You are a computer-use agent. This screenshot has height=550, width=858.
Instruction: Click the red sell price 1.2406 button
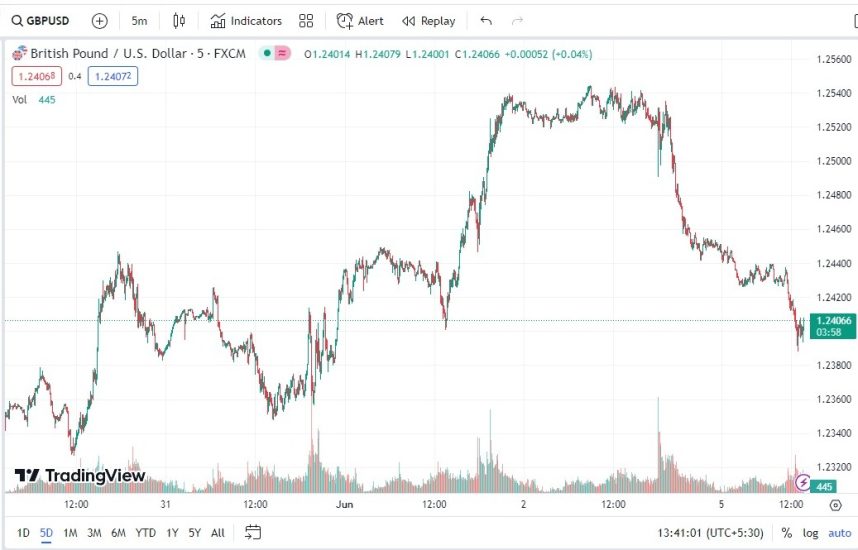[x=36, y=76]
